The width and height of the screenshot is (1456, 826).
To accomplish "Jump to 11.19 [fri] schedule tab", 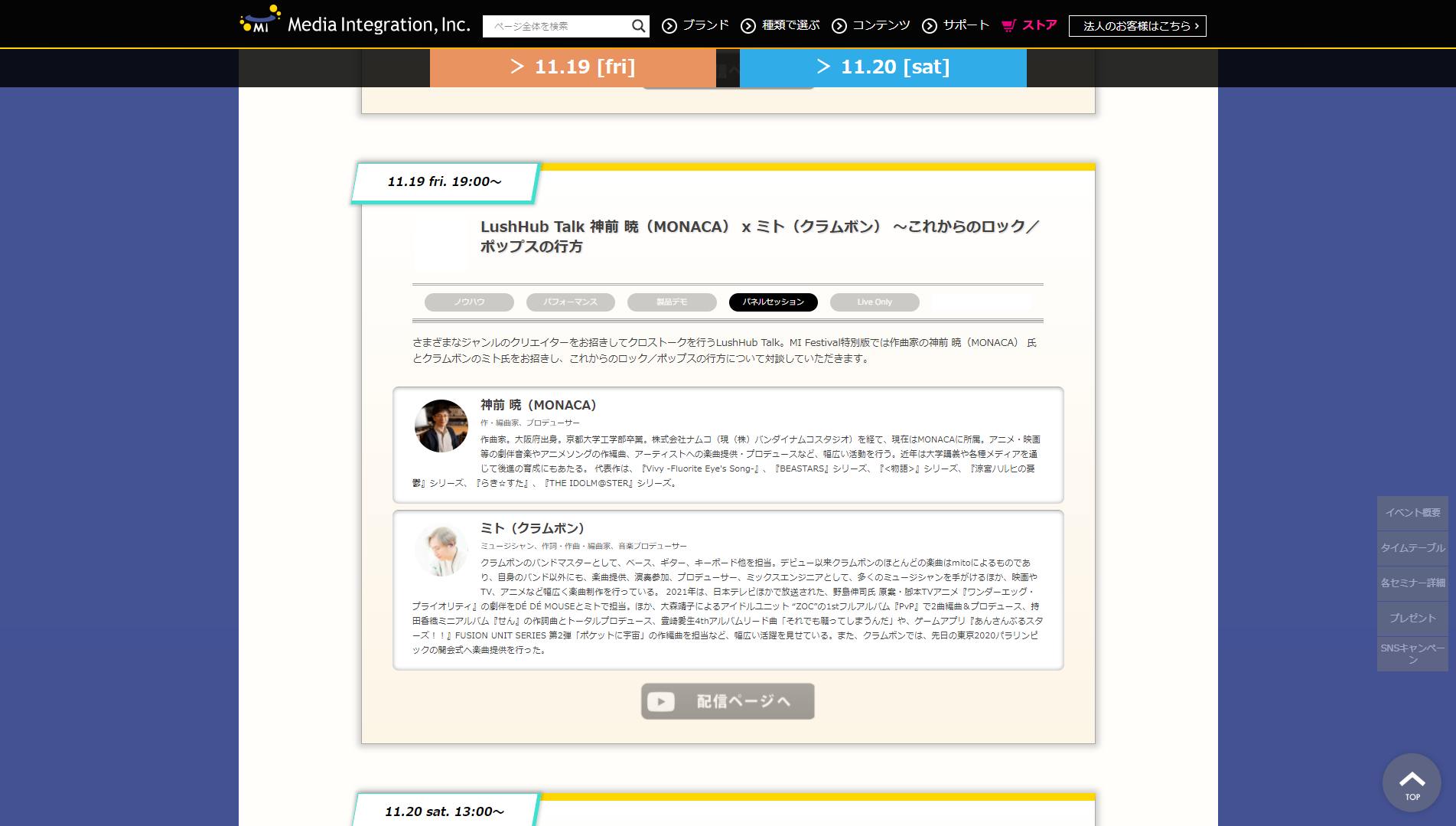I will pos(573,67).
